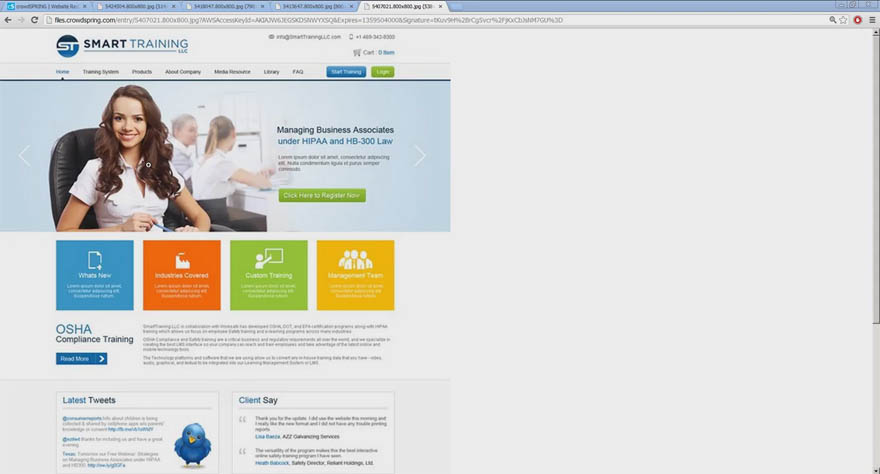This screenshot has height=474, width=880.
Task: Click the vertical scrollbar thumb
Action: 876,180
